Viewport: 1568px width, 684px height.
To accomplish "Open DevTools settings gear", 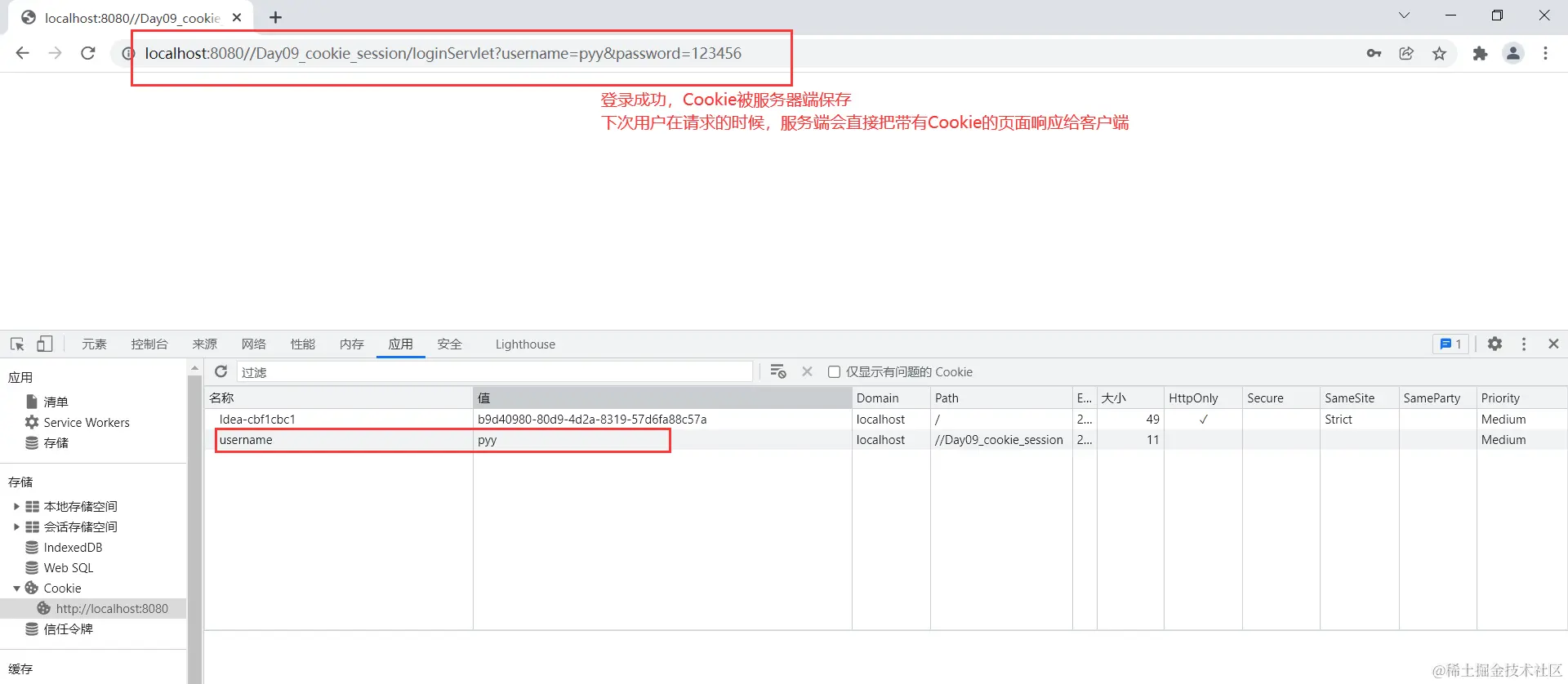I will coord(1494,344).
